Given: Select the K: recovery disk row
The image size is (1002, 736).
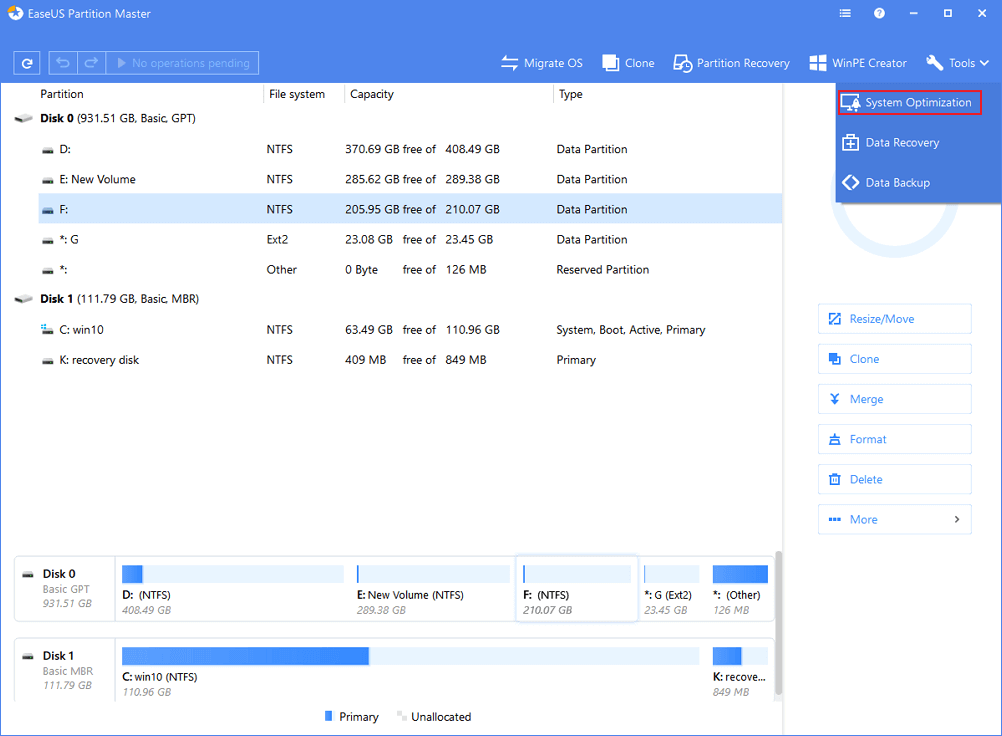Looking at the screenshot, I should (410, 360).
